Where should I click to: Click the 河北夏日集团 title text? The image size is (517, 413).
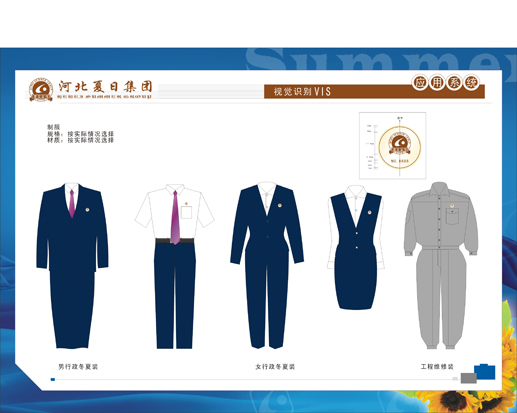click(x=105, y=87)
